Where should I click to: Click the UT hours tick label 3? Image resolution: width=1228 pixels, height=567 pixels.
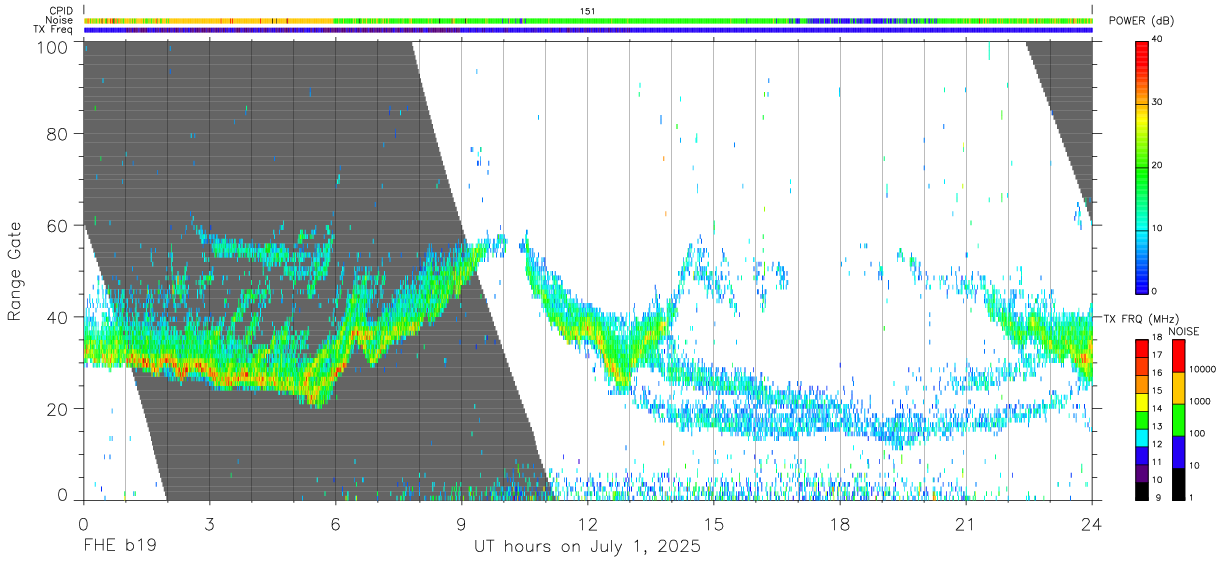coord(209,524)
